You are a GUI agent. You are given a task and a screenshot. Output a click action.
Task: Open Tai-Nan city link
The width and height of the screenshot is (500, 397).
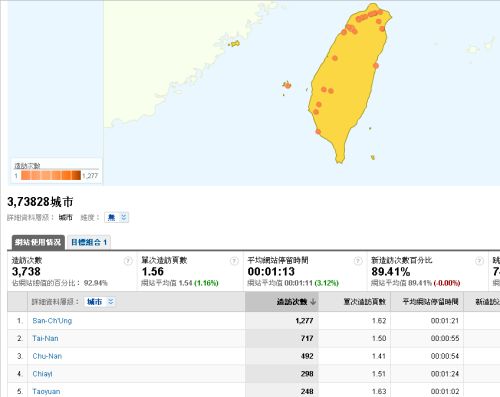[x=45, y=338]
